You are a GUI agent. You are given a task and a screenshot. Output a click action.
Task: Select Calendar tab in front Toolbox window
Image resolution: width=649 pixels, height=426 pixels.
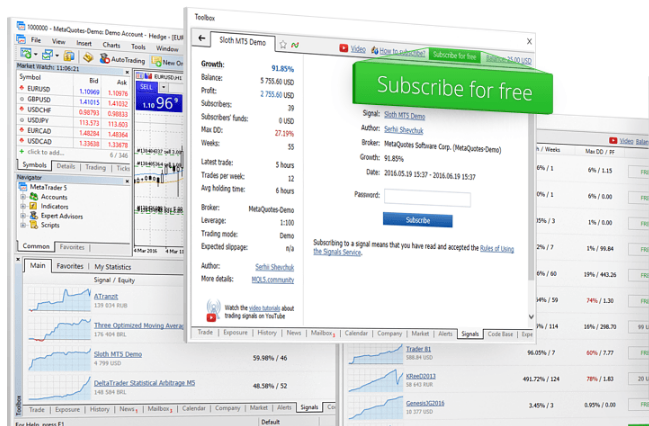(x=356, y=333)
